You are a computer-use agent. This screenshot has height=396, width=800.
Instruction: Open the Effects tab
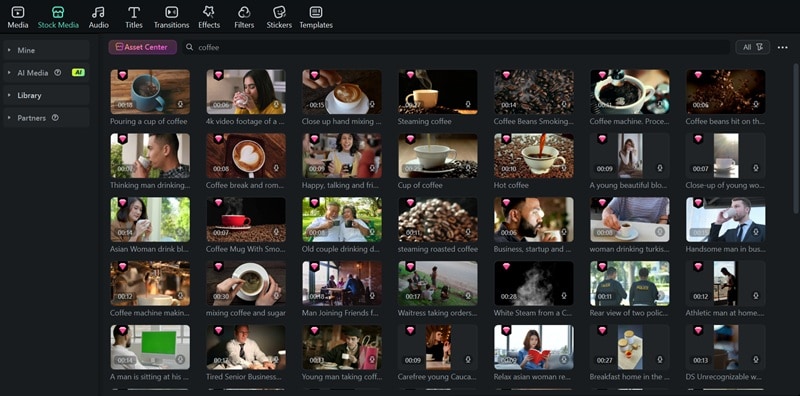click(209, 17)
